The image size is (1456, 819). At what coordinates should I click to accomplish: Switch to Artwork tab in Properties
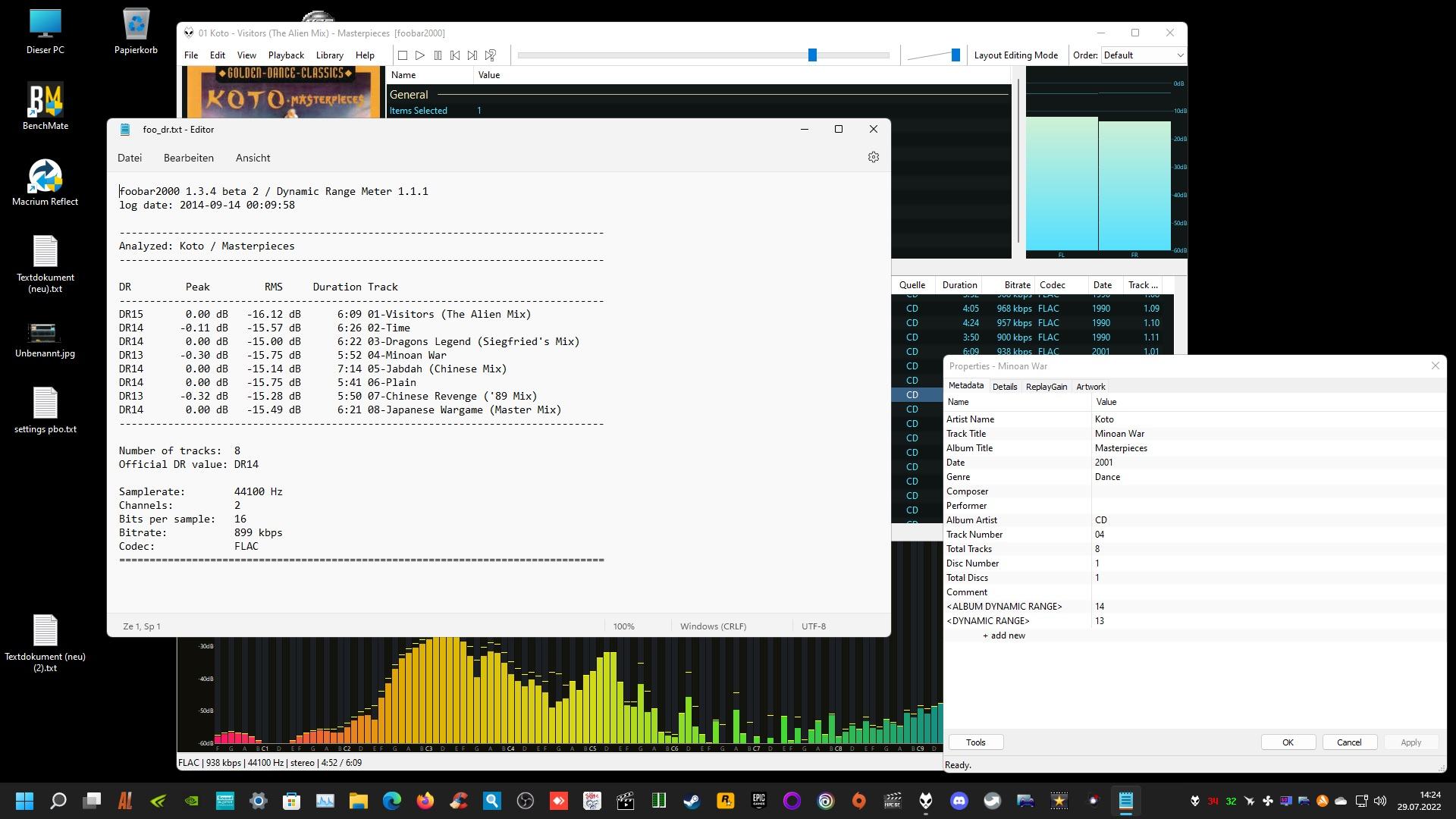[1090, 387]
